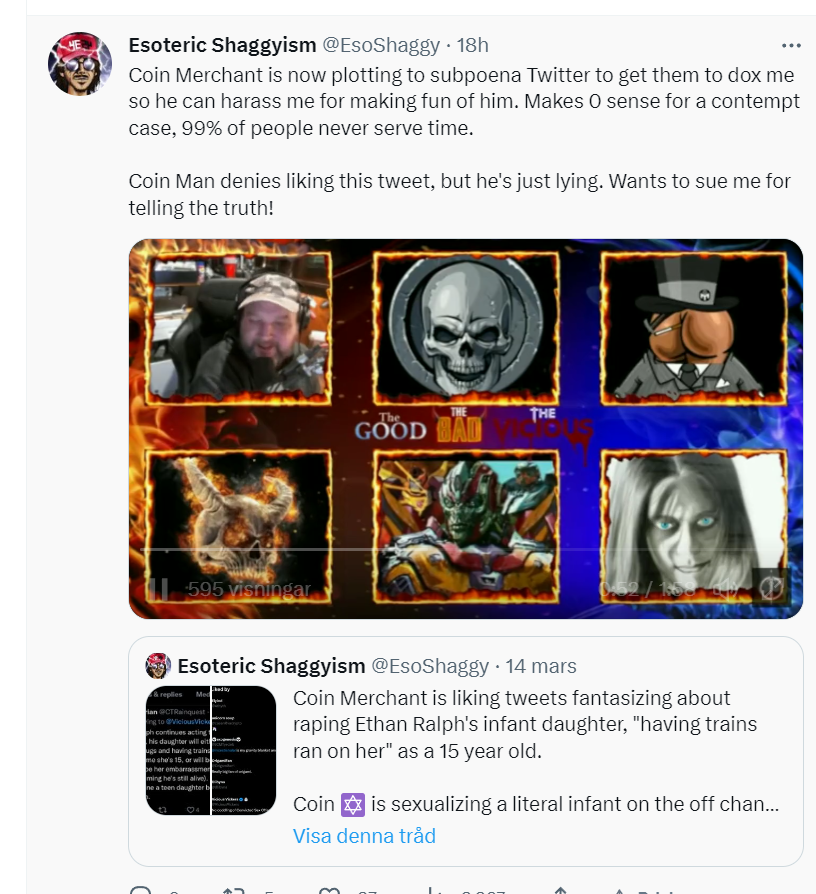Pause the playing video
Image resolution: width=816 pixels, height=894 pixels.
pyautogui.click(x=158, y=589)
